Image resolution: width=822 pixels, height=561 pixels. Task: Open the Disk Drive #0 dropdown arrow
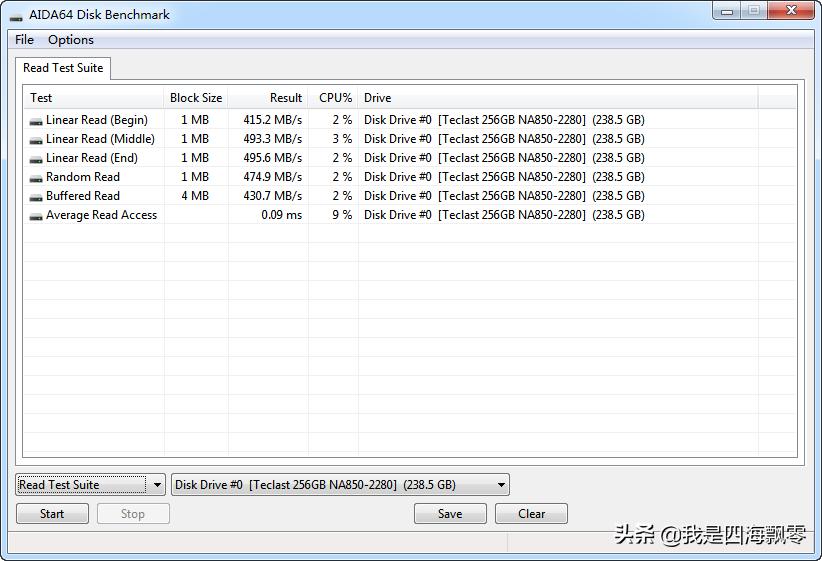point(501,485)
